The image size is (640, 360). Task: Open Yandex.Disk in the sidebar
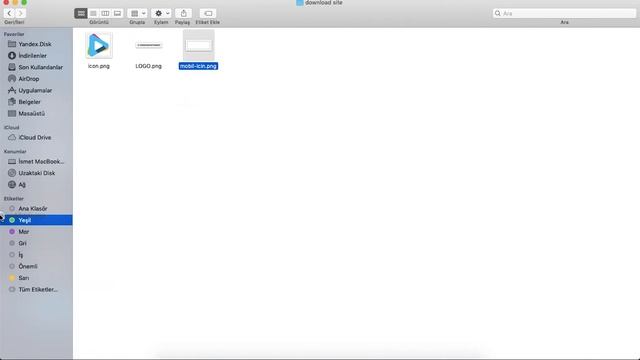click(36, 44)
